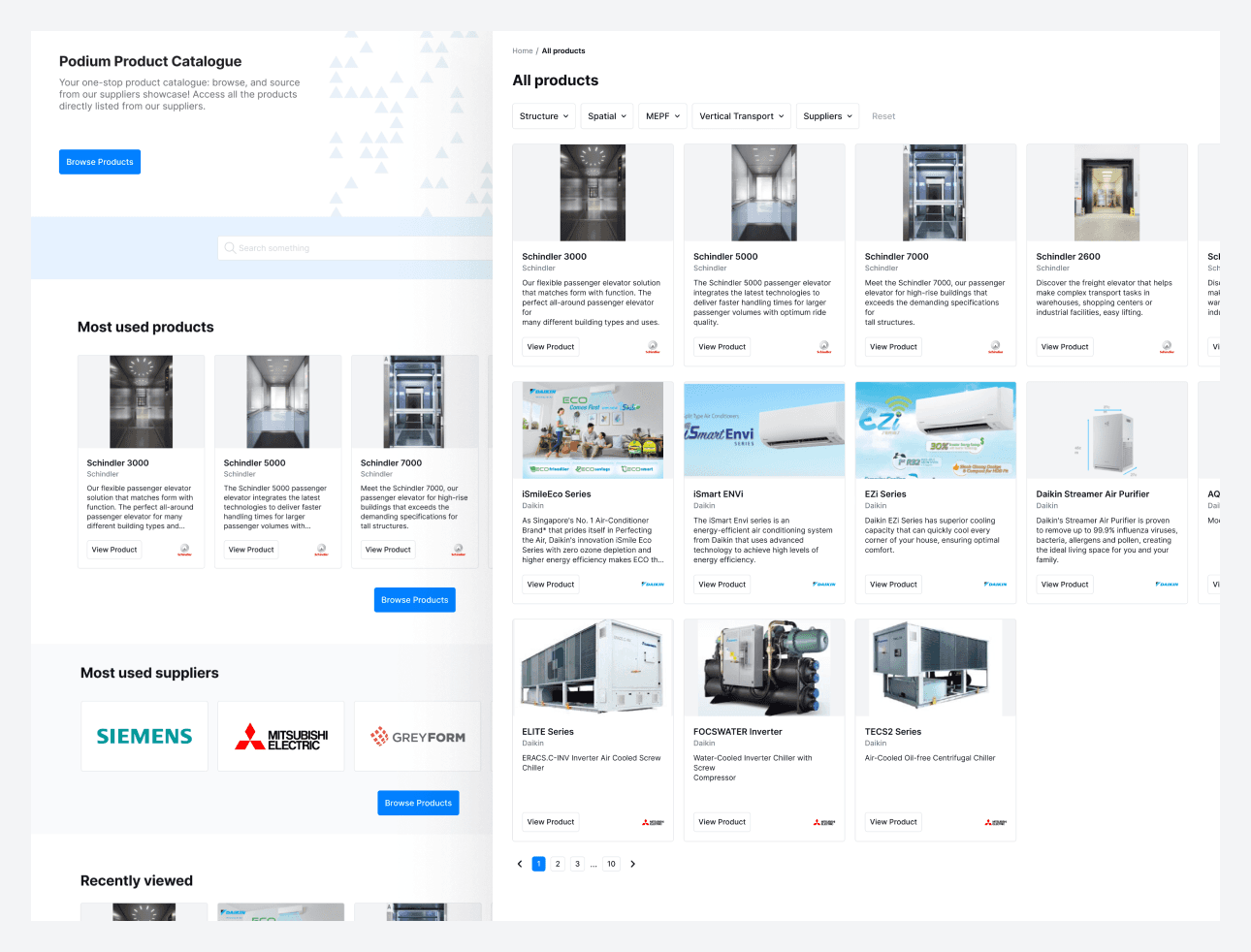Click Daikin logo on EZi Series card
Viewport: 1251px width, 952px height.
click(x=995, y=585)
